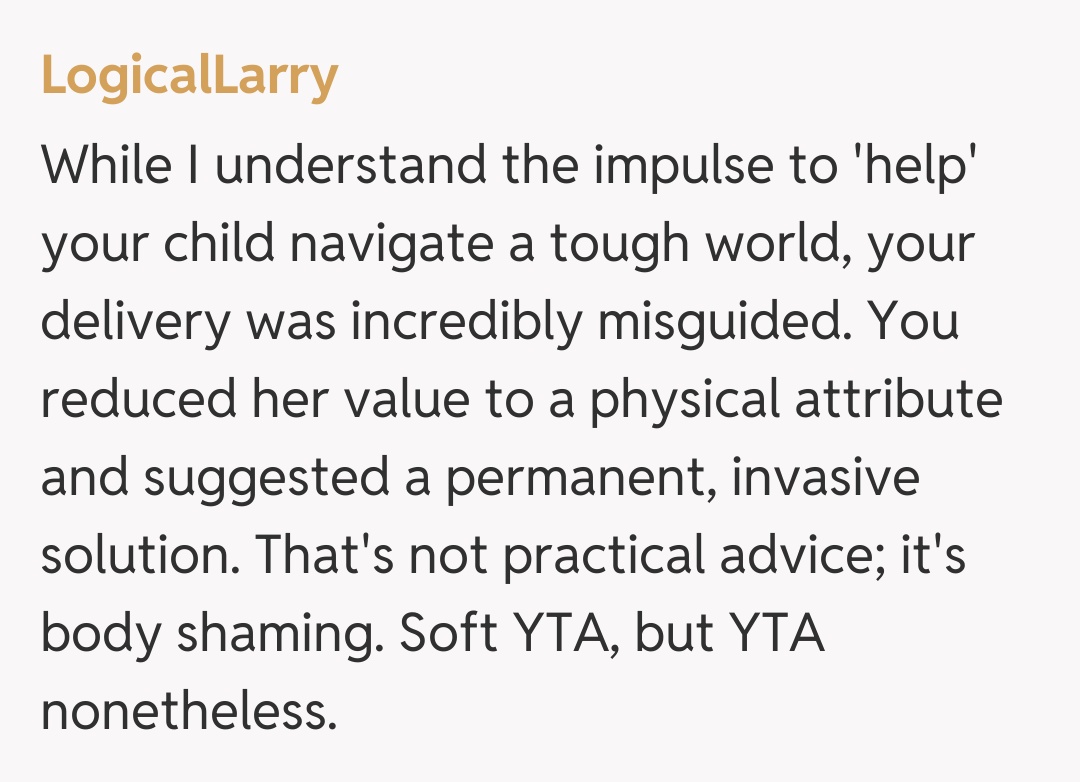Image resolution: width=1080 pixels, height=782 pixels.
Task: Click the word 'physical' in the comment
Action: pos(682,400)
